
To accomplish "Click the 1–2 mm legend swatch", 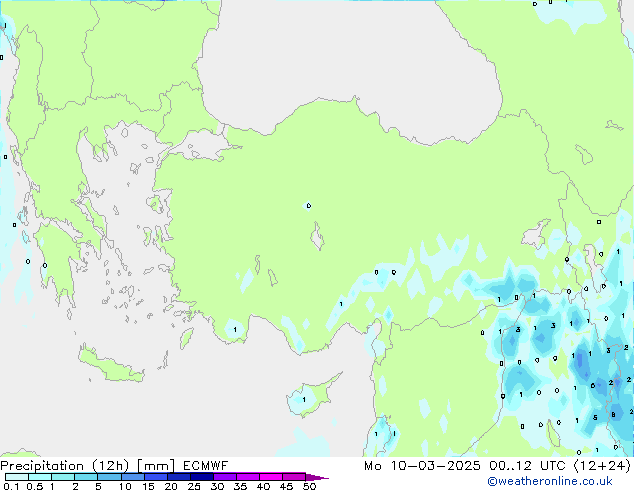I will pyautogui.click(x=63, y=477).
